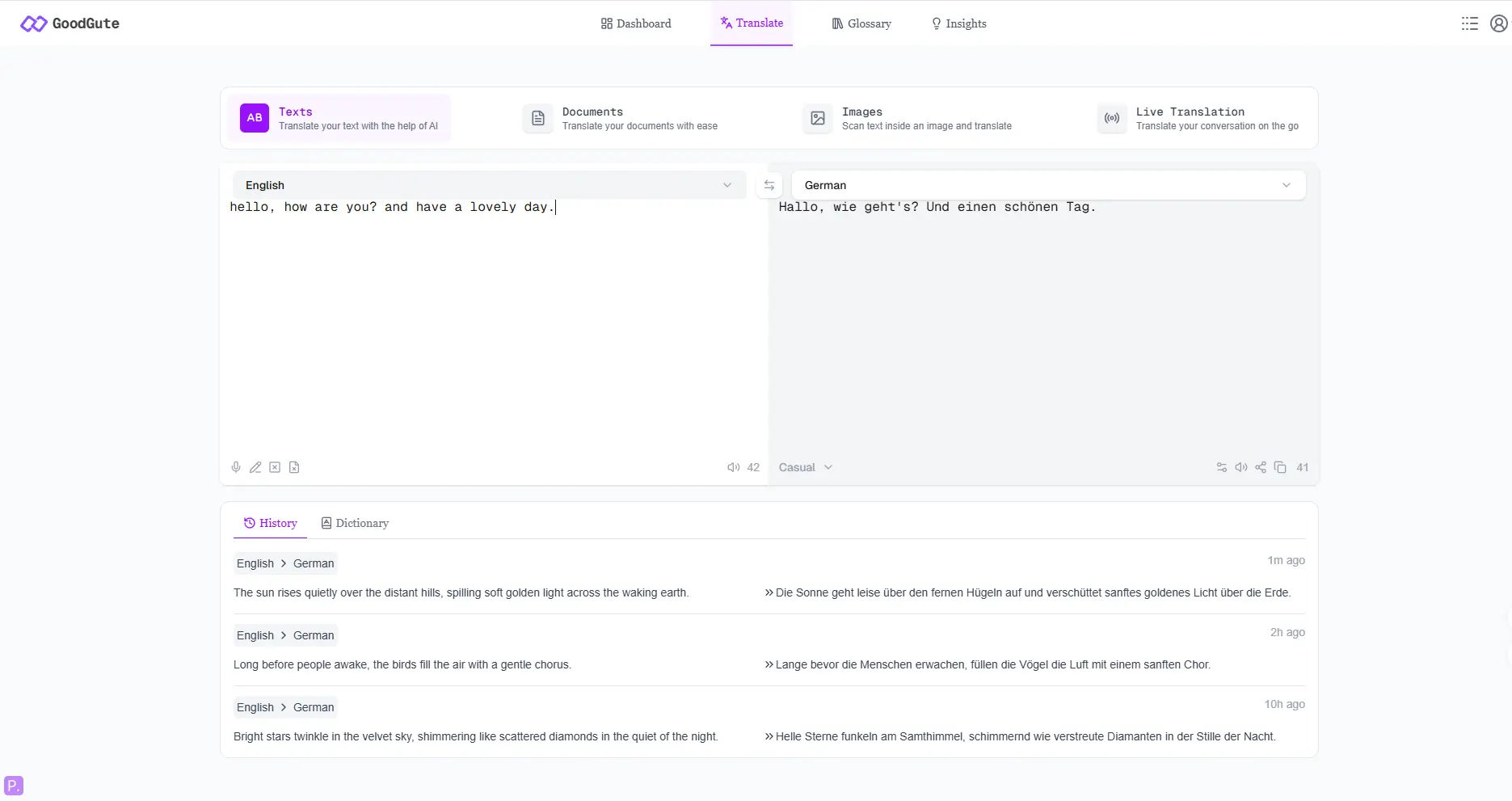Click translation character count 41
Image resolution: width=1512 pixels, height=801 pixels.
click(x=1303, y=467)
